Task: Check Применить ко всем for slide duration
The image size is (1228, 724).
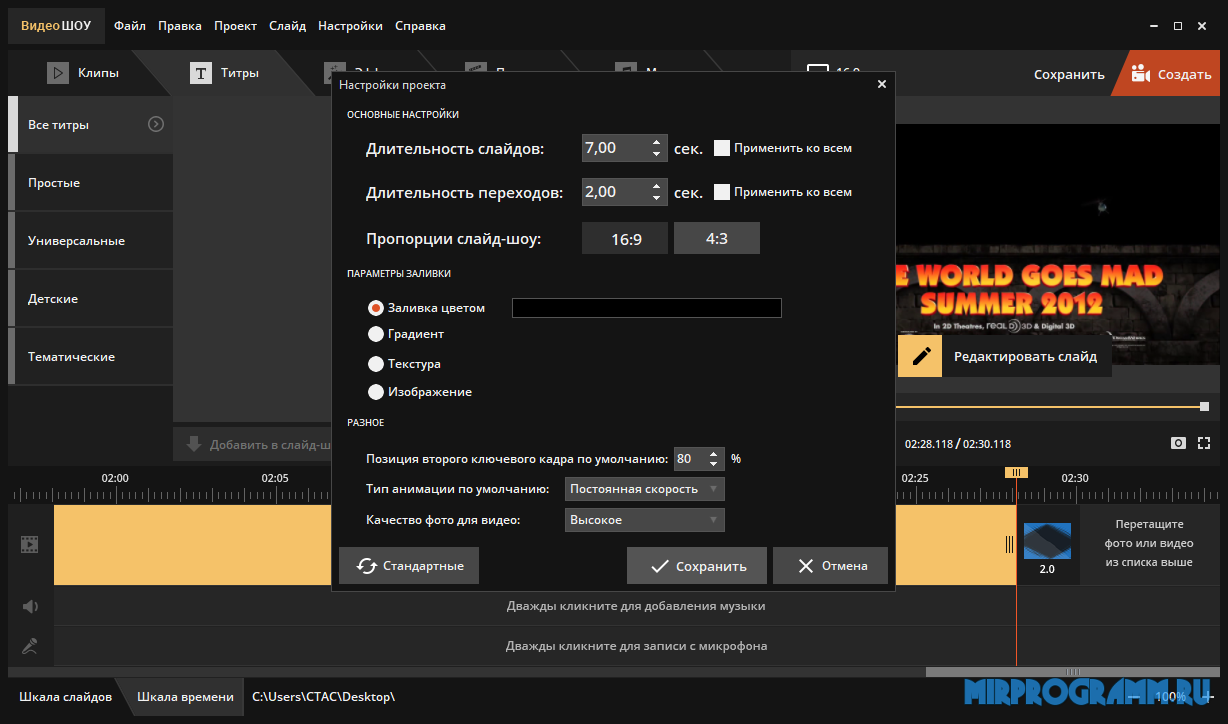Action: click(x=722, y=148)
